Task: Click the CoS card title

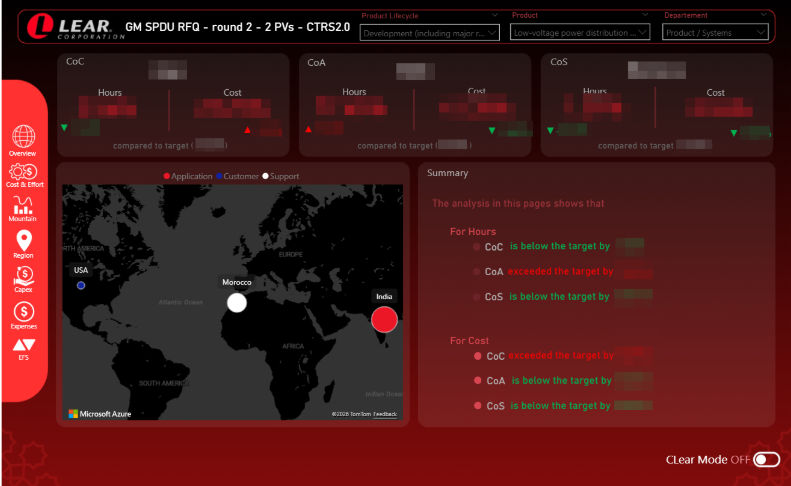Action: 559,62
